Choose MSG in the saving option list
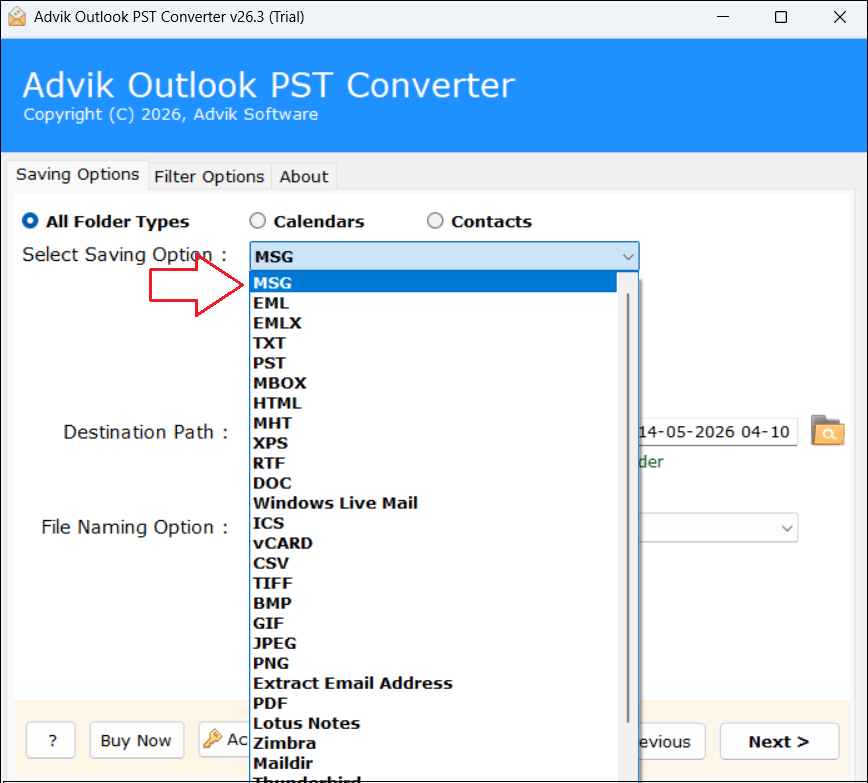The height and width of the screenshot is (783, 868). (433, 282)
